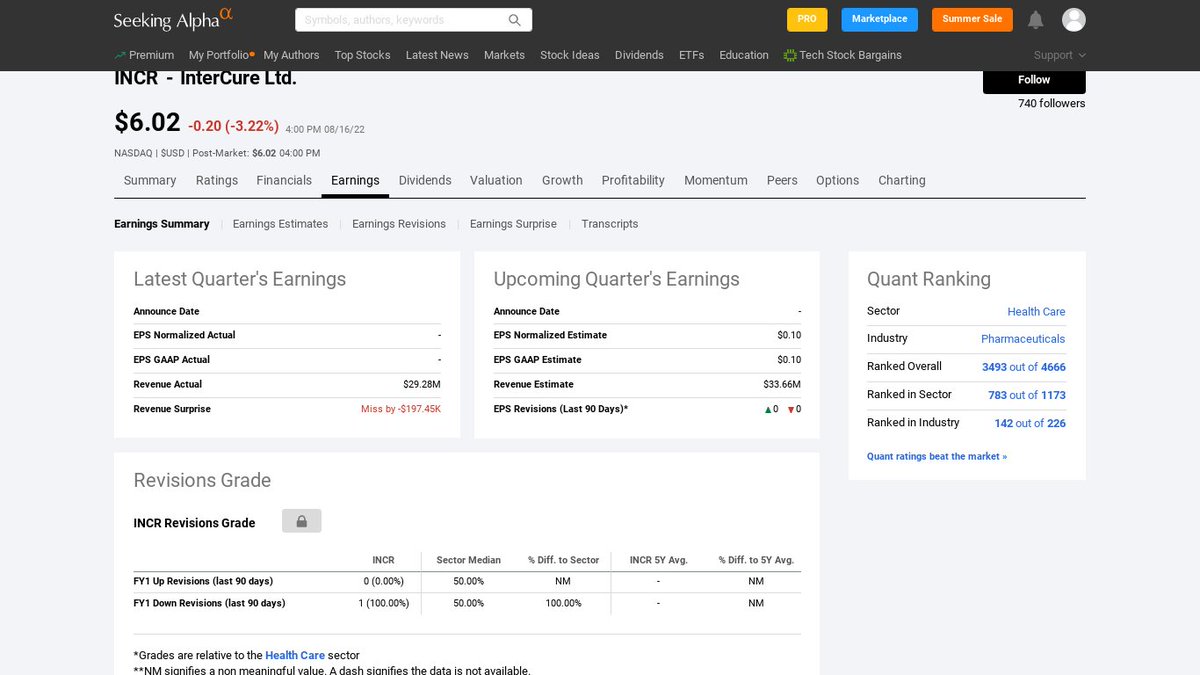Click the INCR 5Y Avg. column header

coord(658,560)
